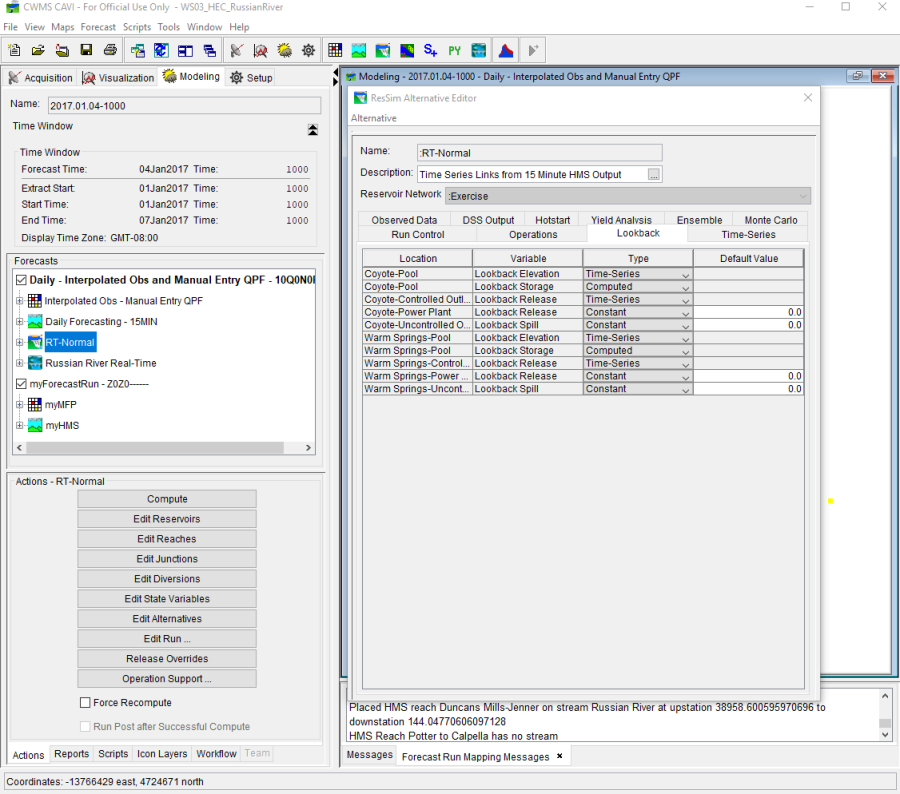
Task: Click the left panel collapse arrow
Action: point(335,73)
